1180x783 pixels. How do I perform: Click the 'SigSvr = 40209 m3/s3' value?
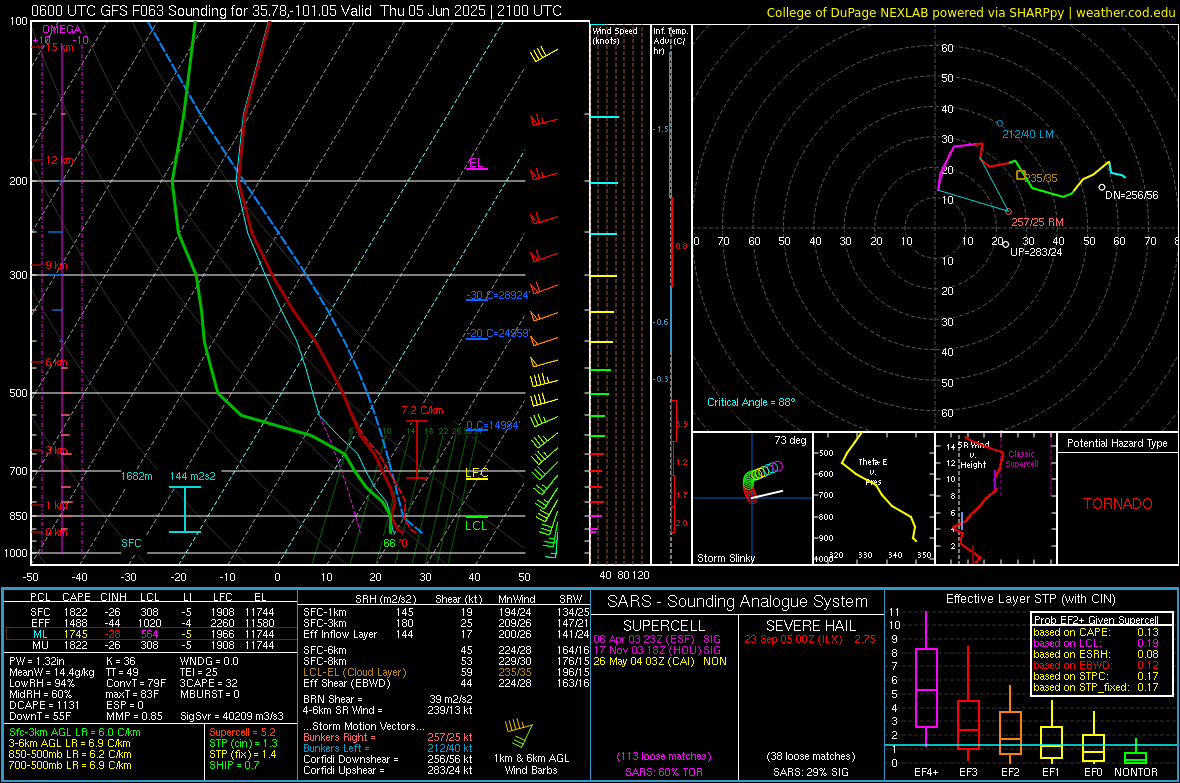[232, 716]
